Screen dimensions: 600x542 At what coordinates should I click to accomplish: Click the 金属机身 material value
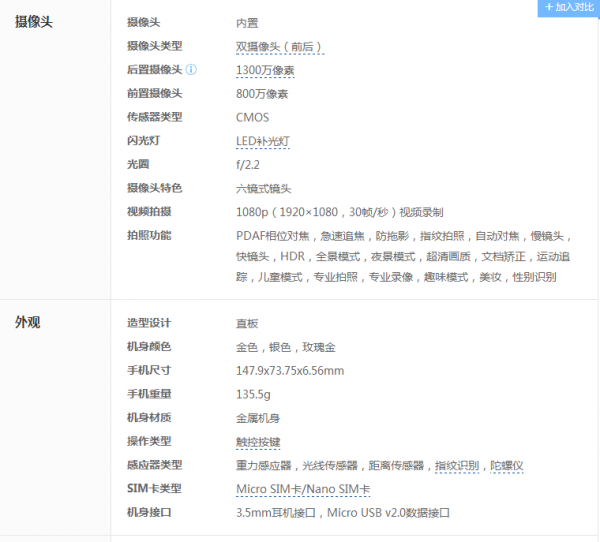258,418
